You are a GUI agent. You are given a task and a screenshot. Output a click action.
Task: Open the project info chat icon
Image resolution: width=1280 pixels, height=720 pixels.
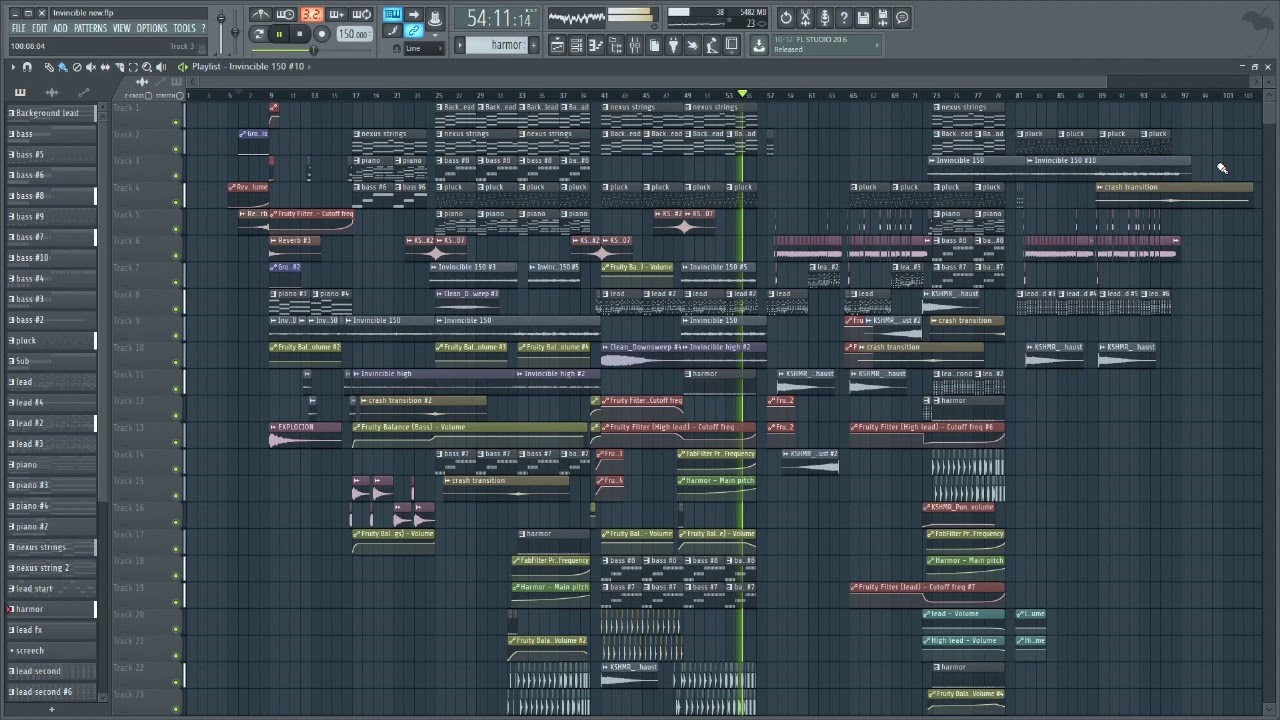pyautogui.click(x=902, y=17)
